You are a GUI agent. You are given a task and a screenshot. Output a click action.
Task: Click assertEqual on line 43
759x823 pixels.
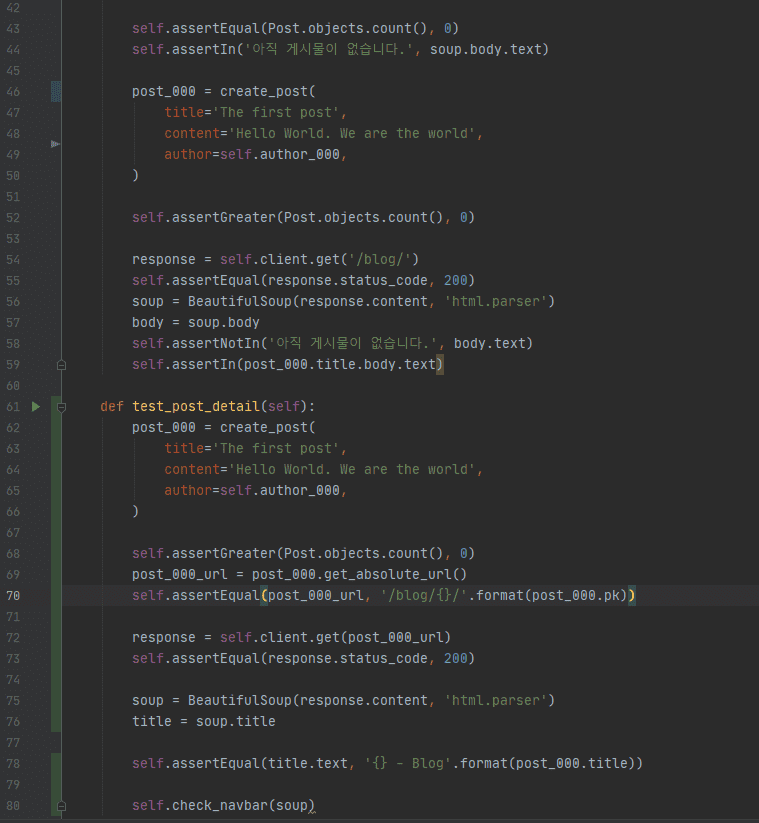[x=216, y=28]
